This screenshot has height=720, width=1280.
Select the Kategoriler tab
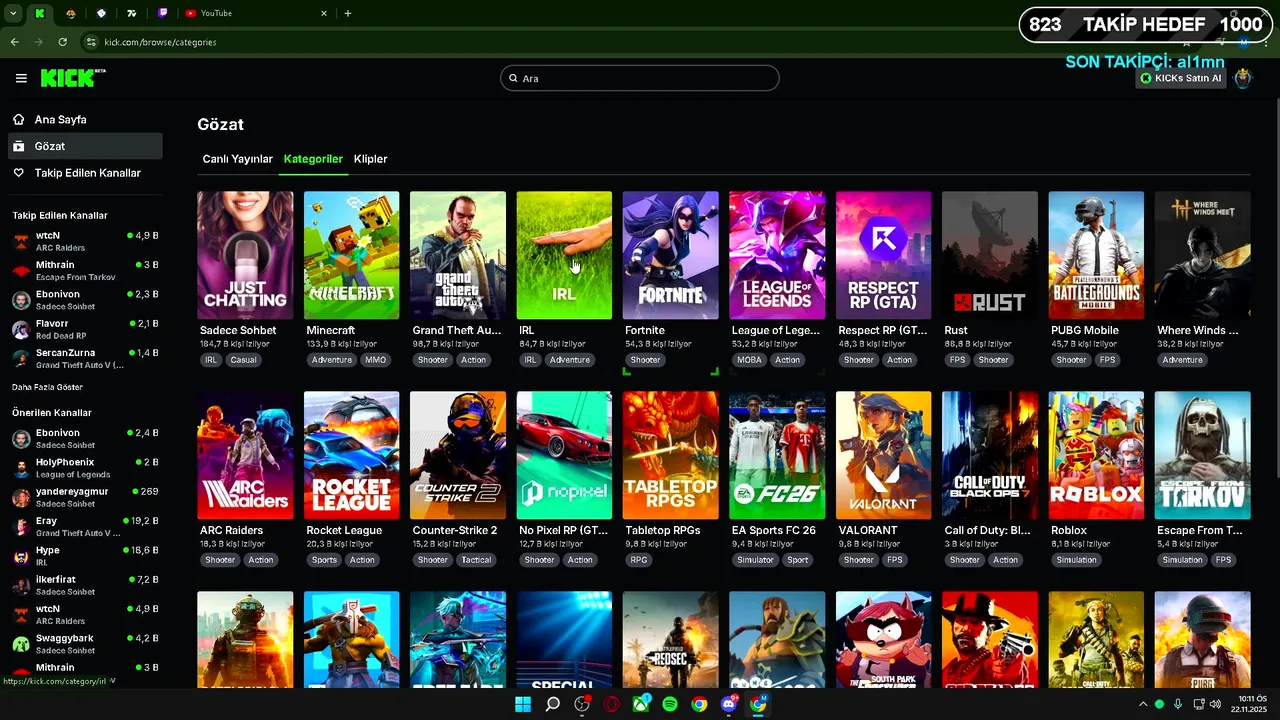(313, 159)
